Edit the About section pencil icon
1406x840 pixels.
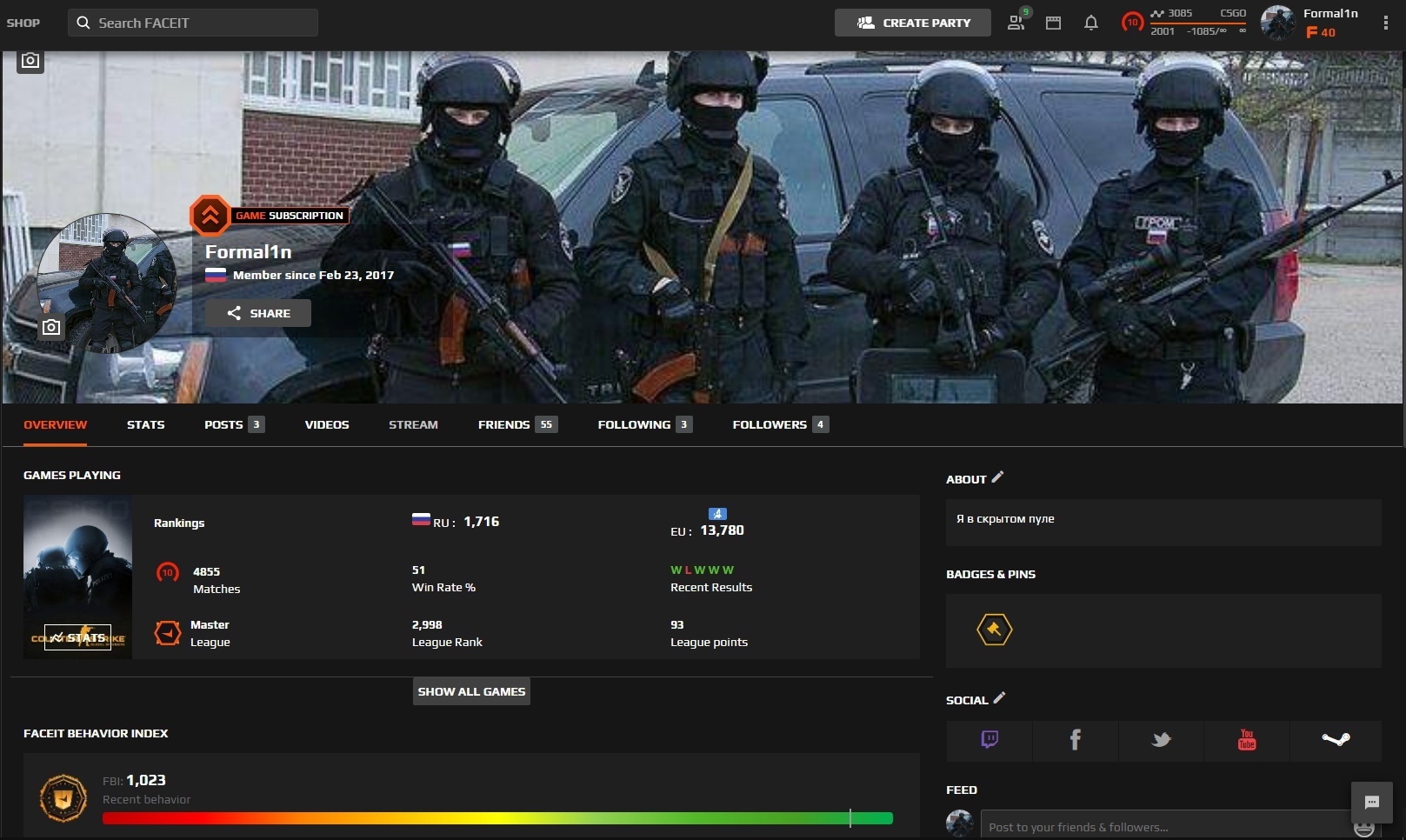coord(997,477)
